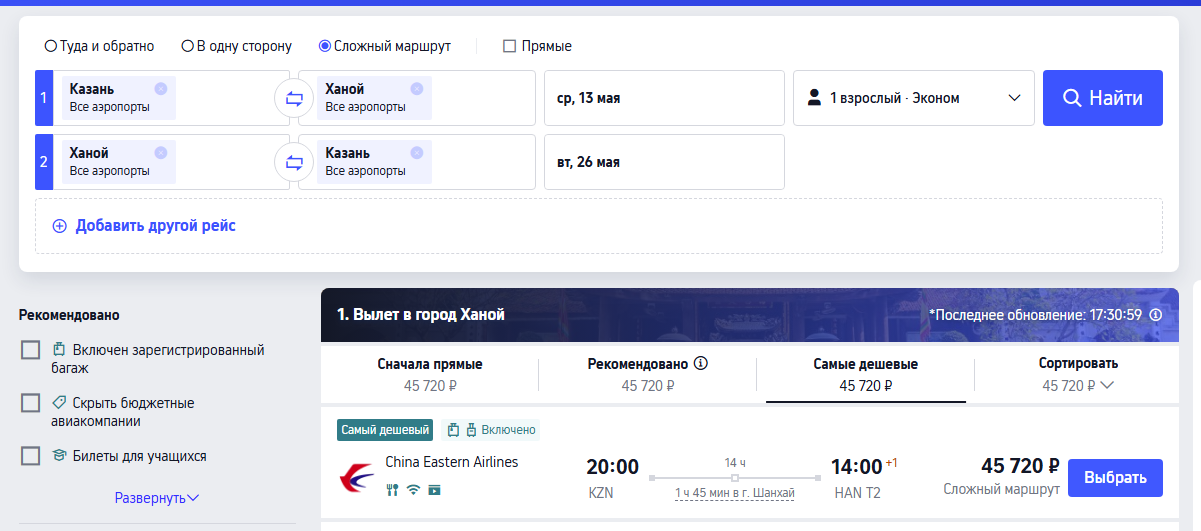This screenshot has height=531, width=1201.
Task: Clear Ханой from second departure field
Action: click(161, 152)
